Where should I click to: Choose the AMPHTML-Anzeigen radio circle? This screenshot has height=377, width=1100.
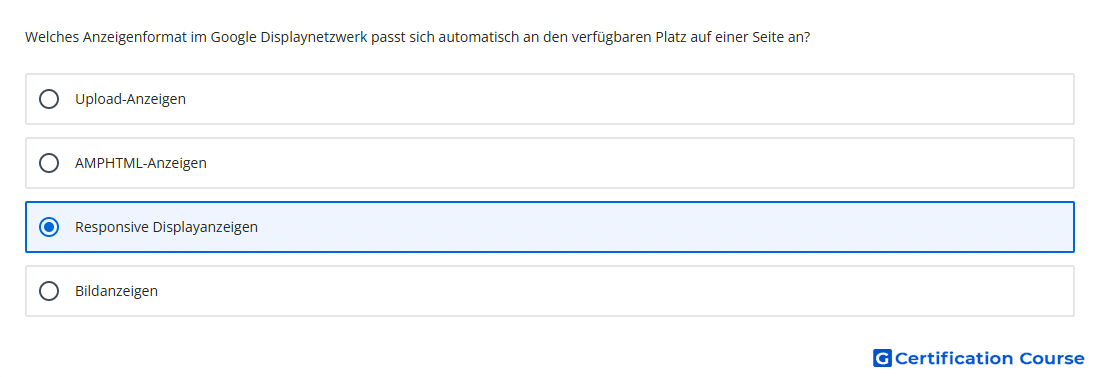click(x=49, y=163)
